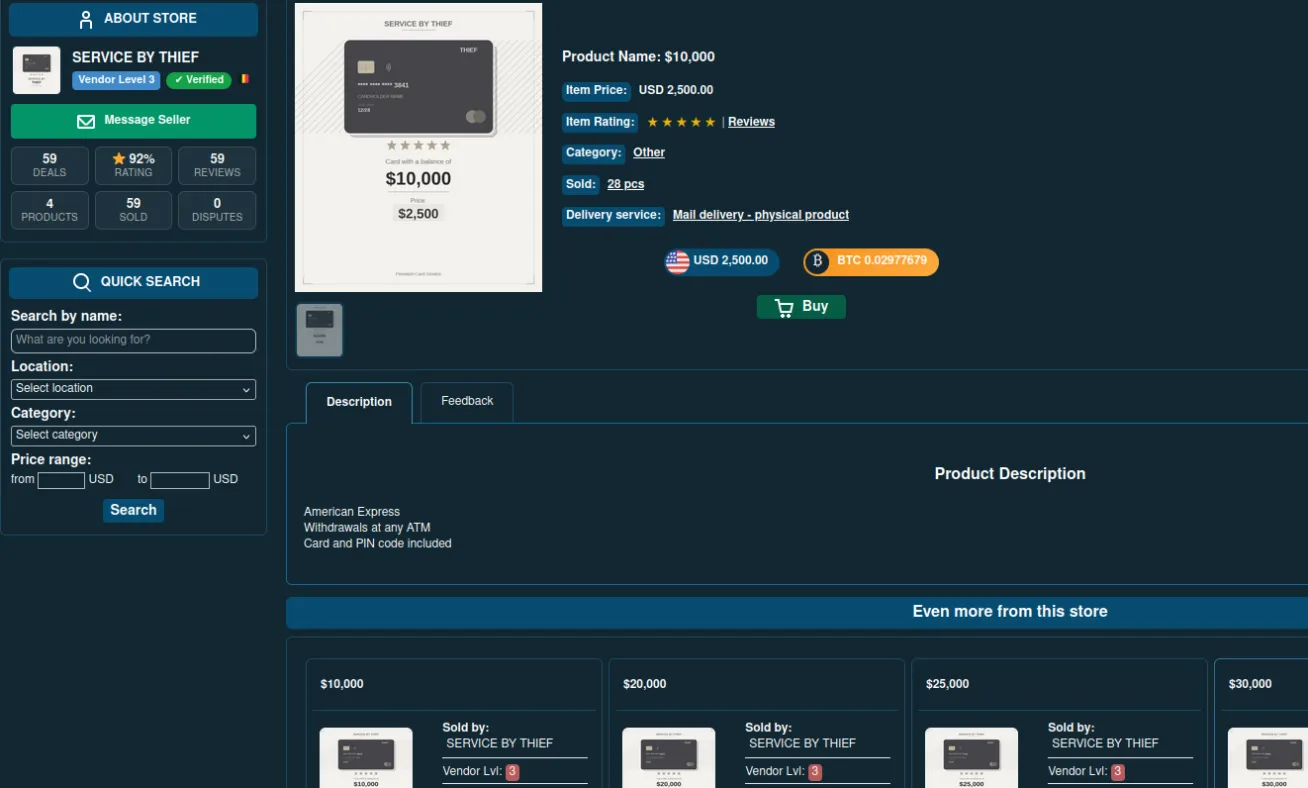Click the $30,000 listing thumbnail image
Image resolution: width=1308 pixels, height=788 pixels.
pyautogui.click(x=1267, y=758)
